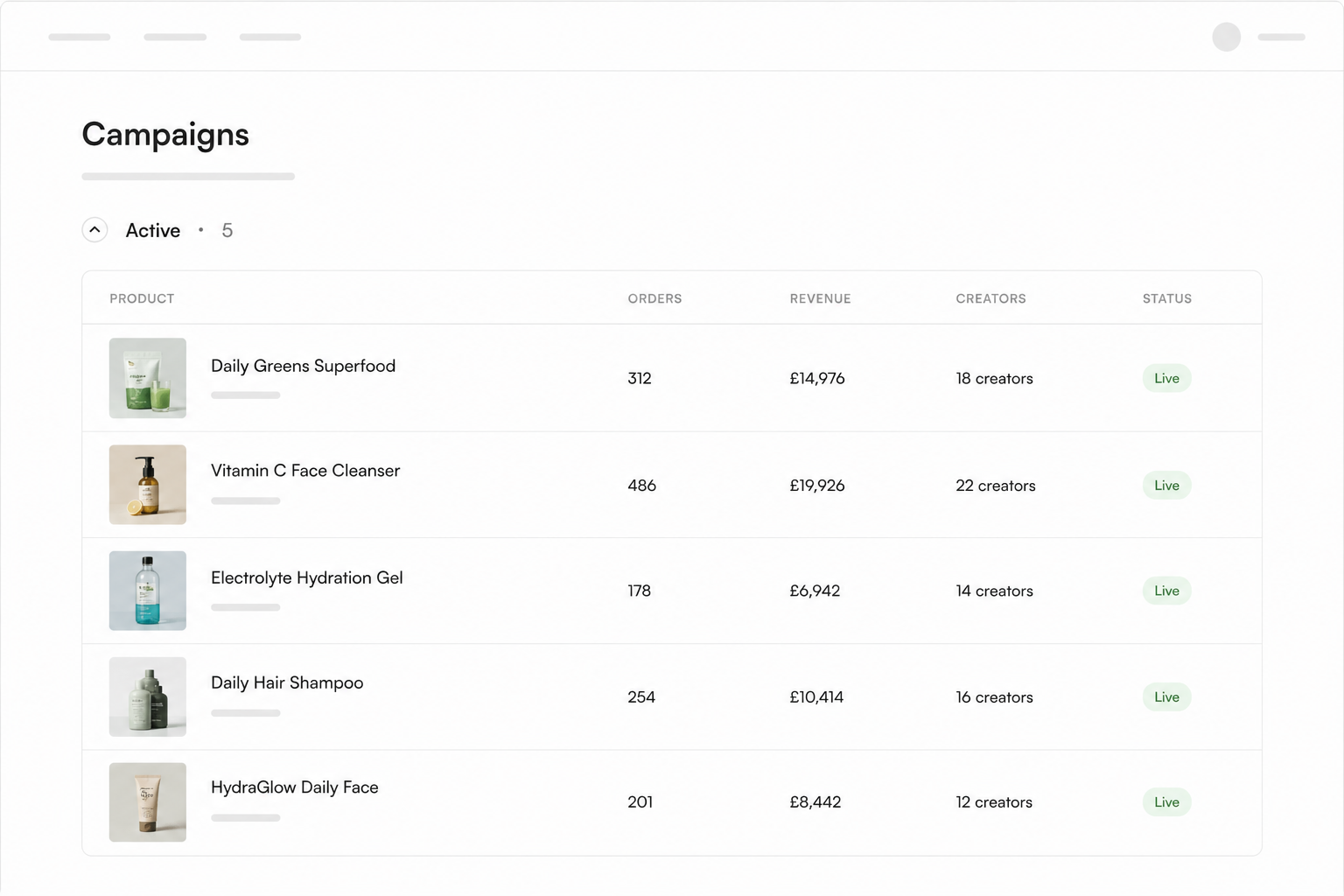Collapse the Active campaigns section
Image resolution: width=1344 pixels, height=896 pixels.
click(94, 230)
